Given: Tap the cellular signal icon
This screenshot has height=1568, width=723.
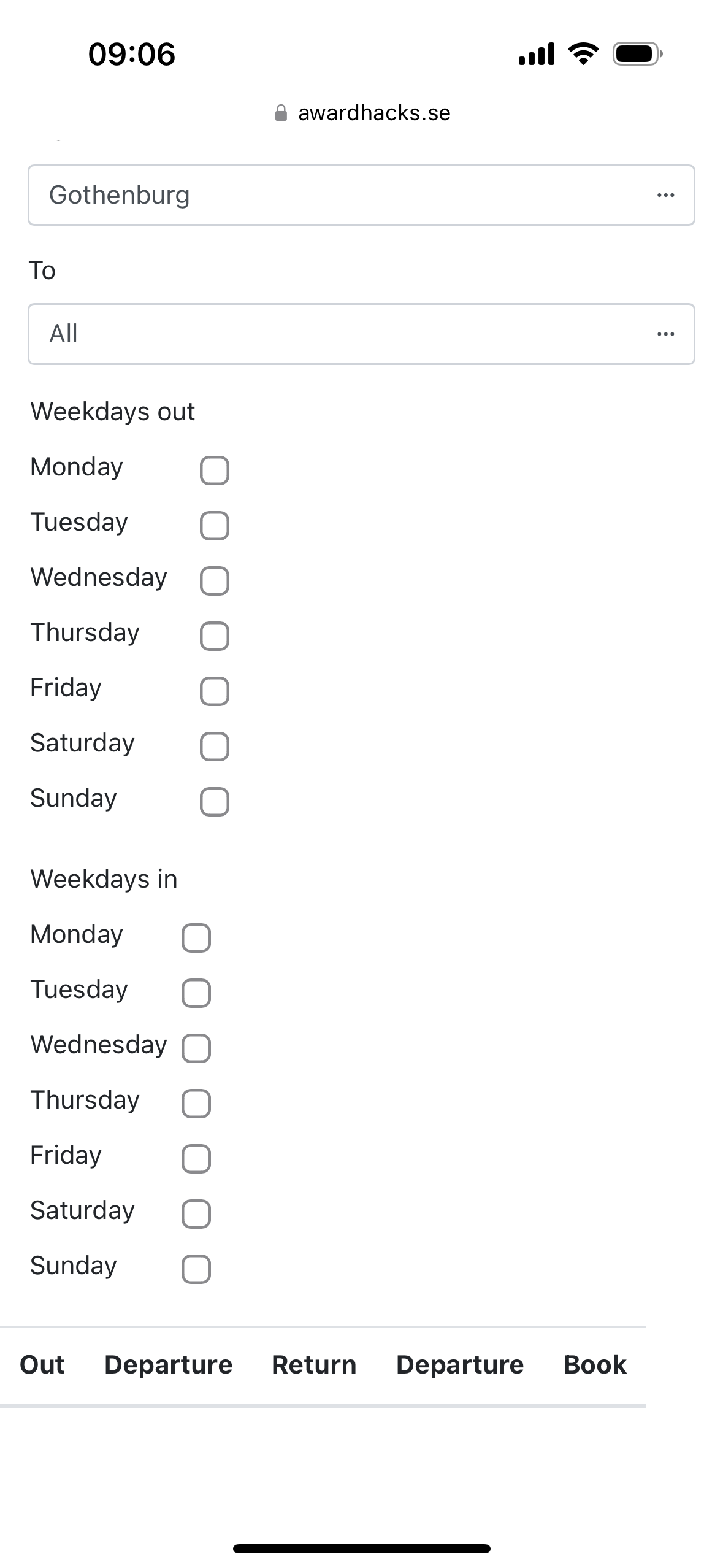Looking at the screenshot, I should 537,54.
